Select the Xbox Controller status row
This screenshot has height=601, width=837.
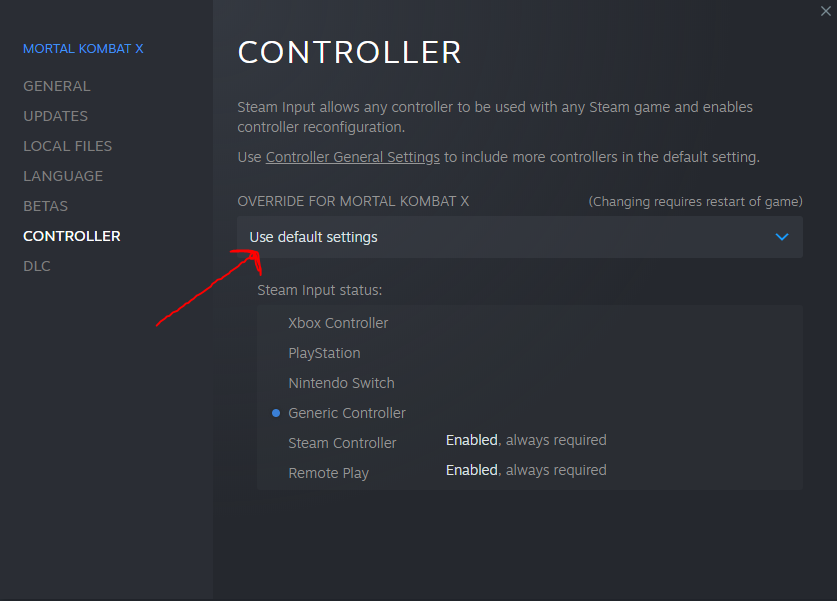(530, 323)
